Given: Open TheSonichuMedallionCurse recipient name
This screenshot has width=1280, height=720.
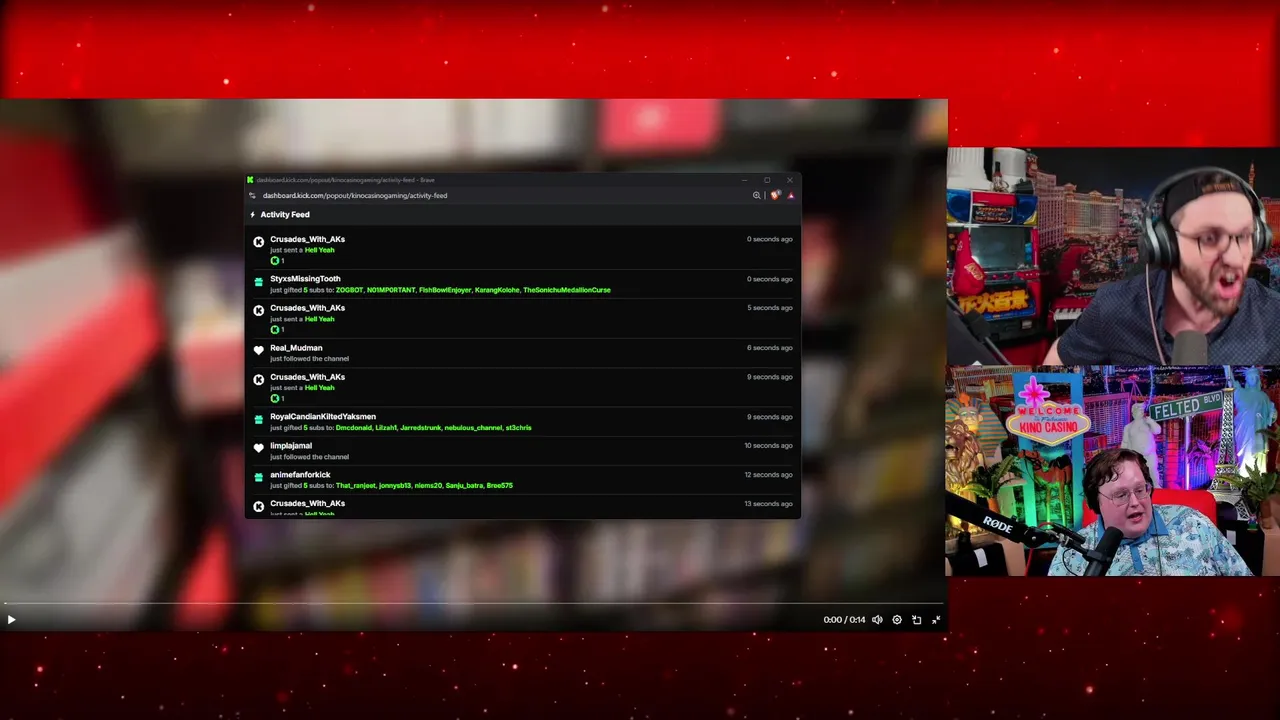Looking at the screenshot, I should pos(567,290).
